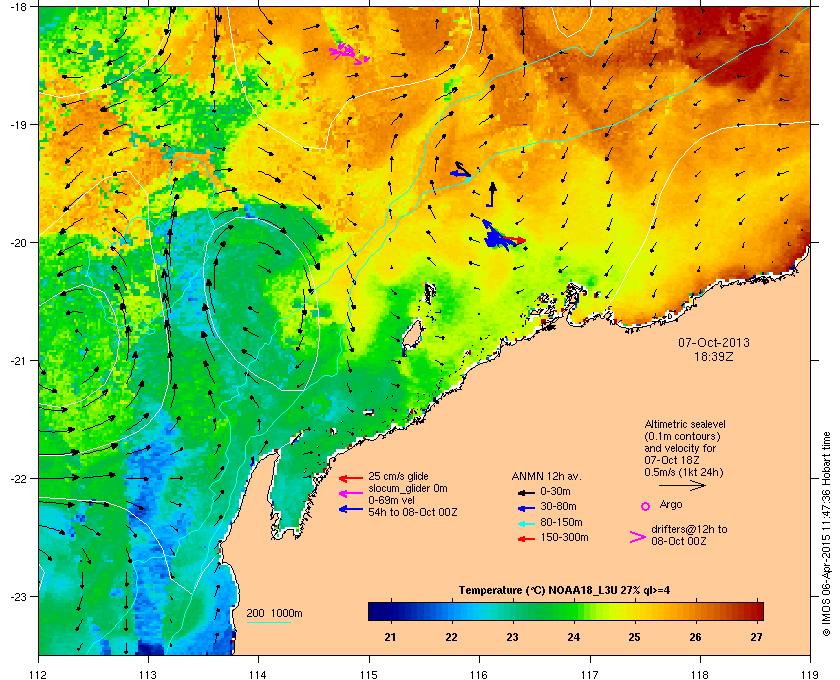
Task: Click the latitude -20 axis label
Action: (x=19, y=243)
